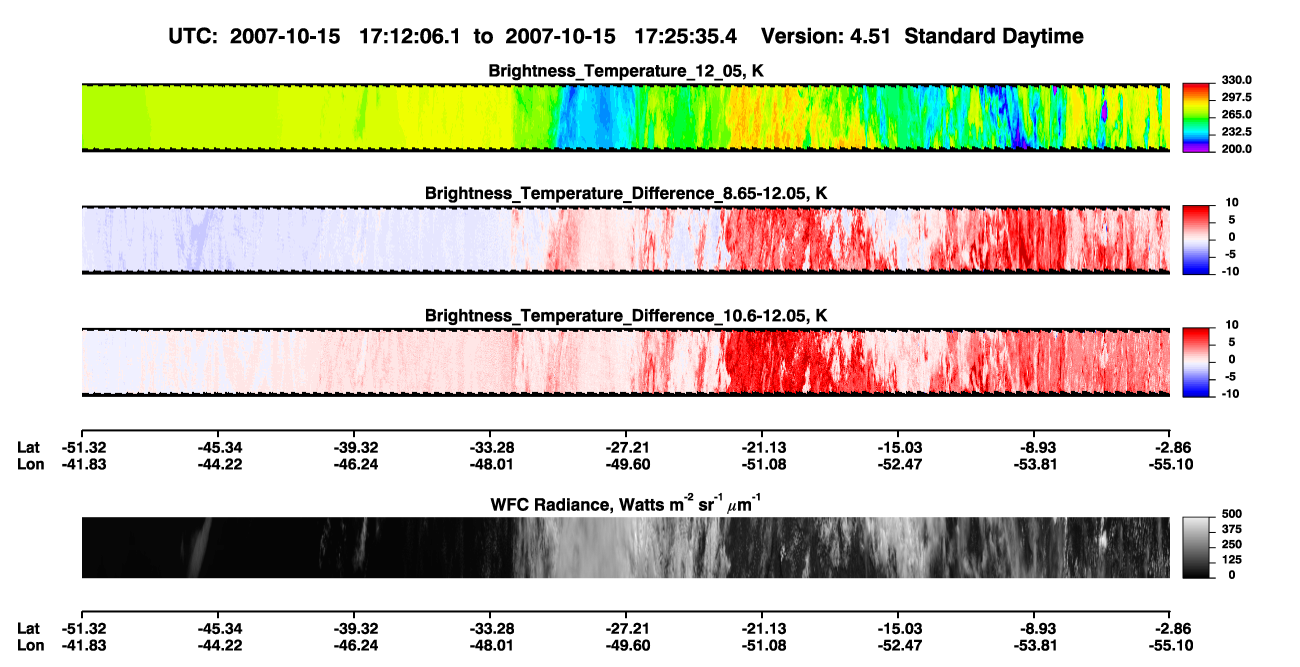Click the 125 tick on the WFC colorbar
The width and height of the screenshot is (1300, 667).
tap(1230, 559)
